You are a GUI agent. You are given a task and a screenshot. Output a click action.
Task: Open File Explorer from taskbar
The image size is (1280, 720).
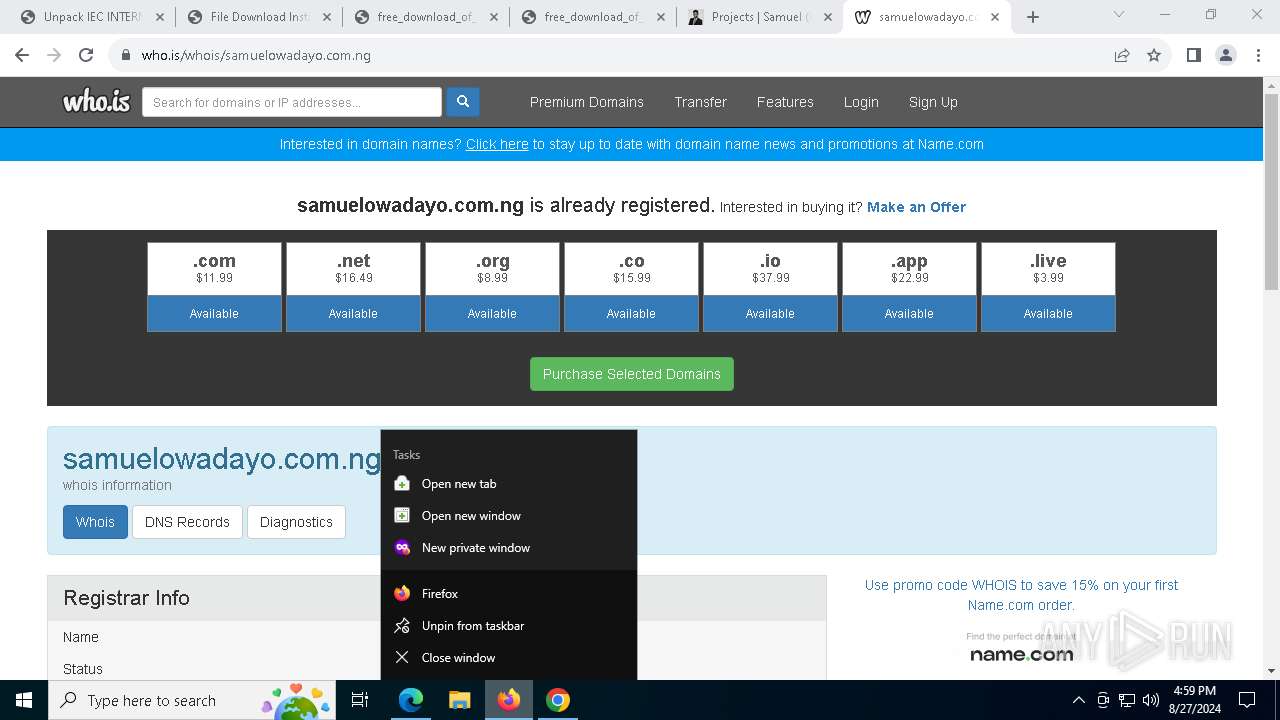click(459, 700)
